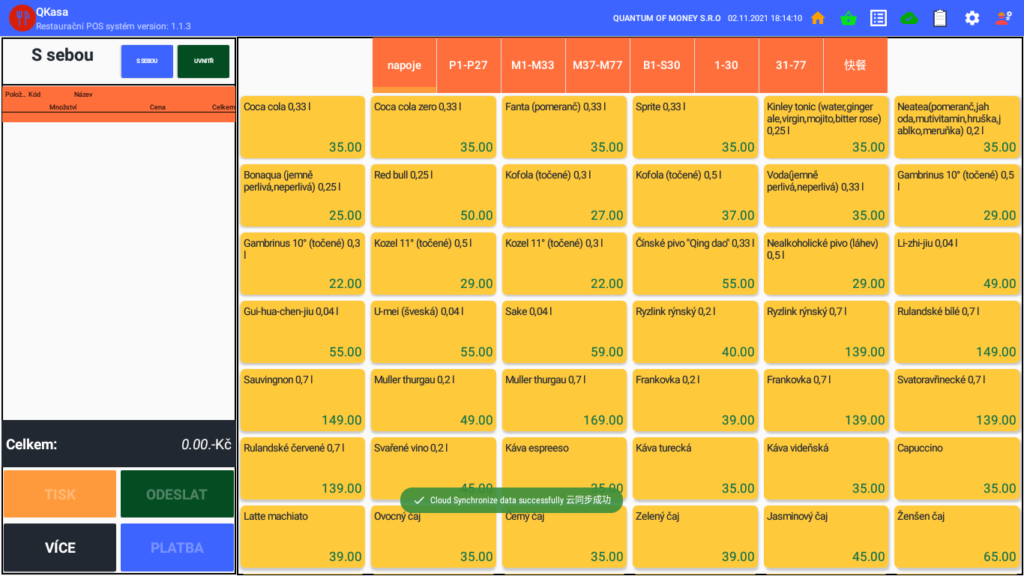The image size is (1024, 576).
Task: Add Coca cola 0,33 l to order
Action: (x=302, y=127)
